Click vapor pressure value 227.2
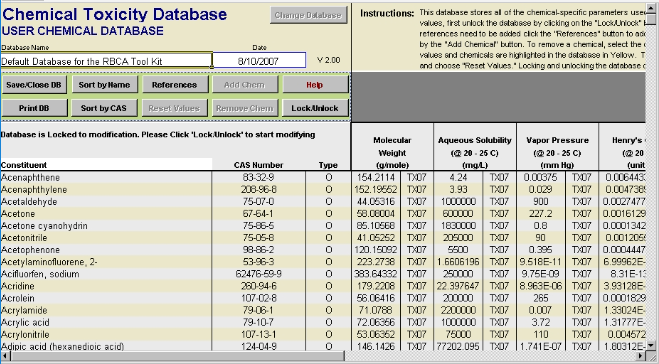 click(x=540, y=214)
